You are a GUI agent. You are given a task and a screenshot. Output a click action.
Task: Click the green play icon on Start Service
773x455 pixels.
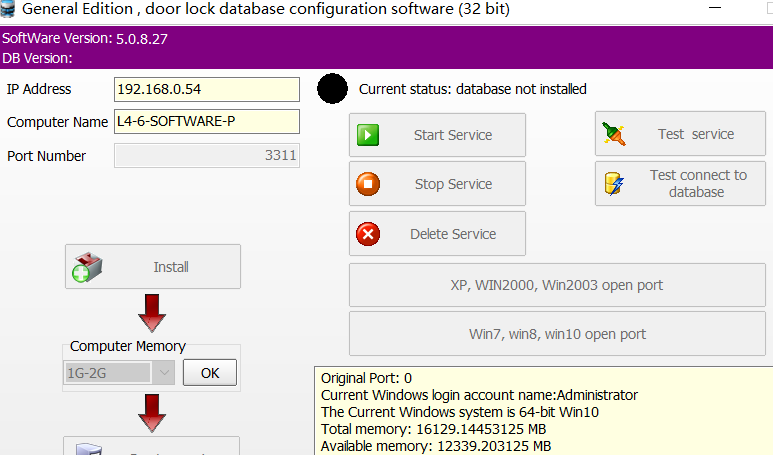click(368, 135)
